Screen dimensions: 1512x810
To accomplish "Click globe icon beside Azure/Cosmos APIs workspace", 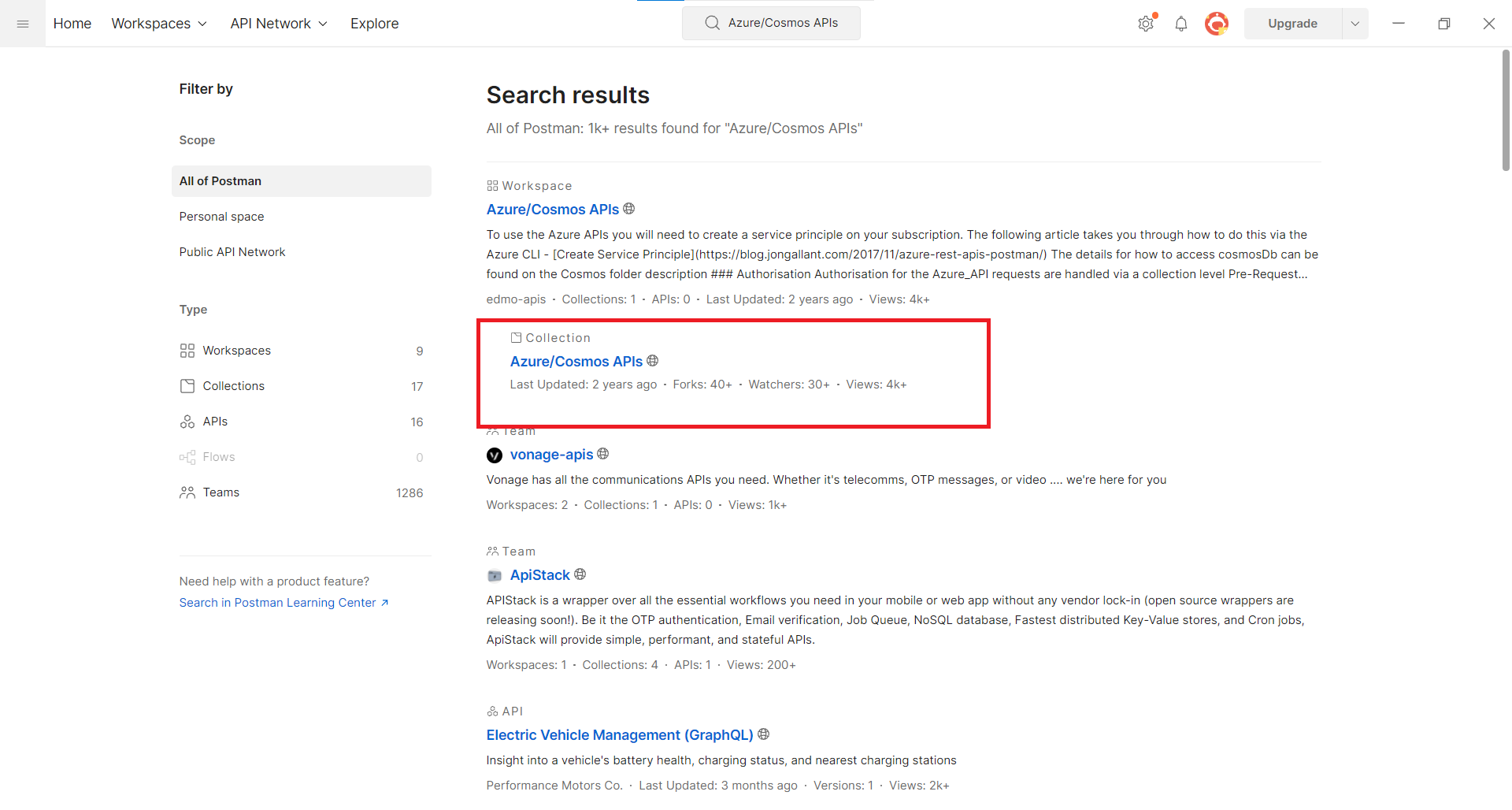I will [629, 209].
